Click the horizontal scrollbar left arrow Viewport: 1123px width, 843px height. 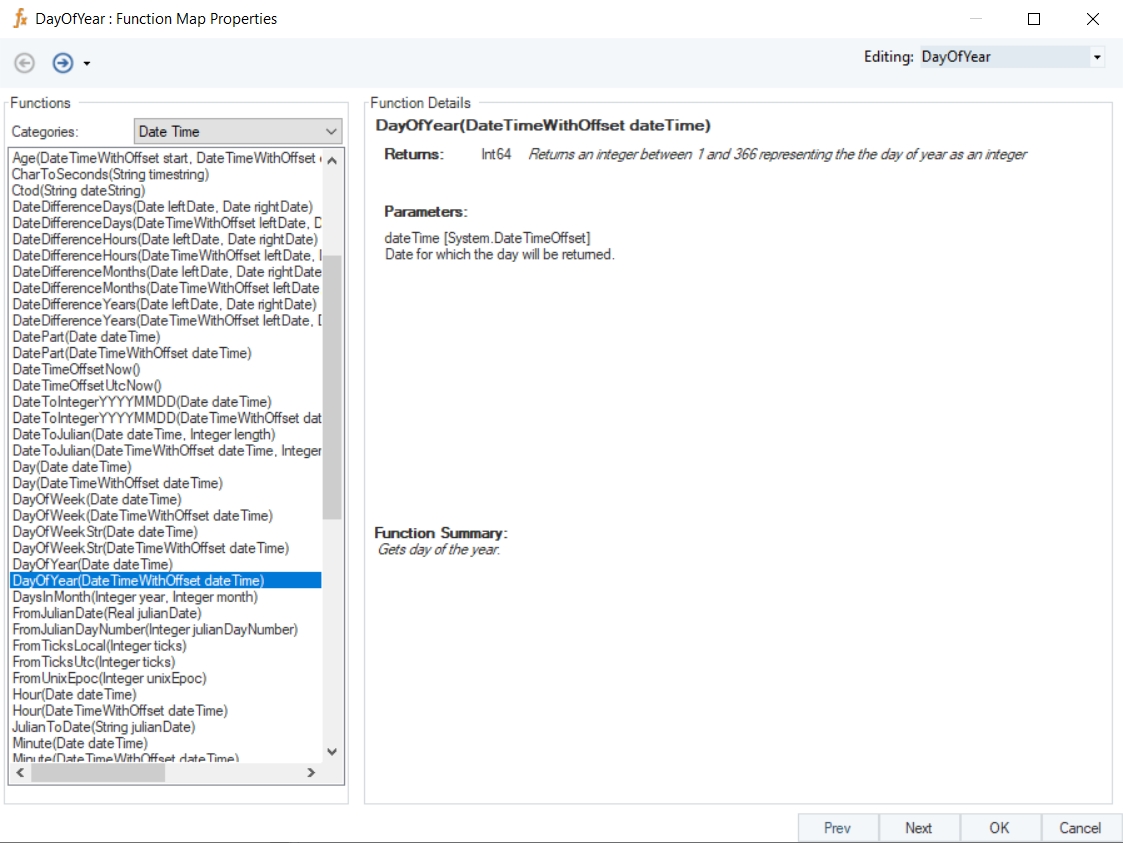(19, 772)
